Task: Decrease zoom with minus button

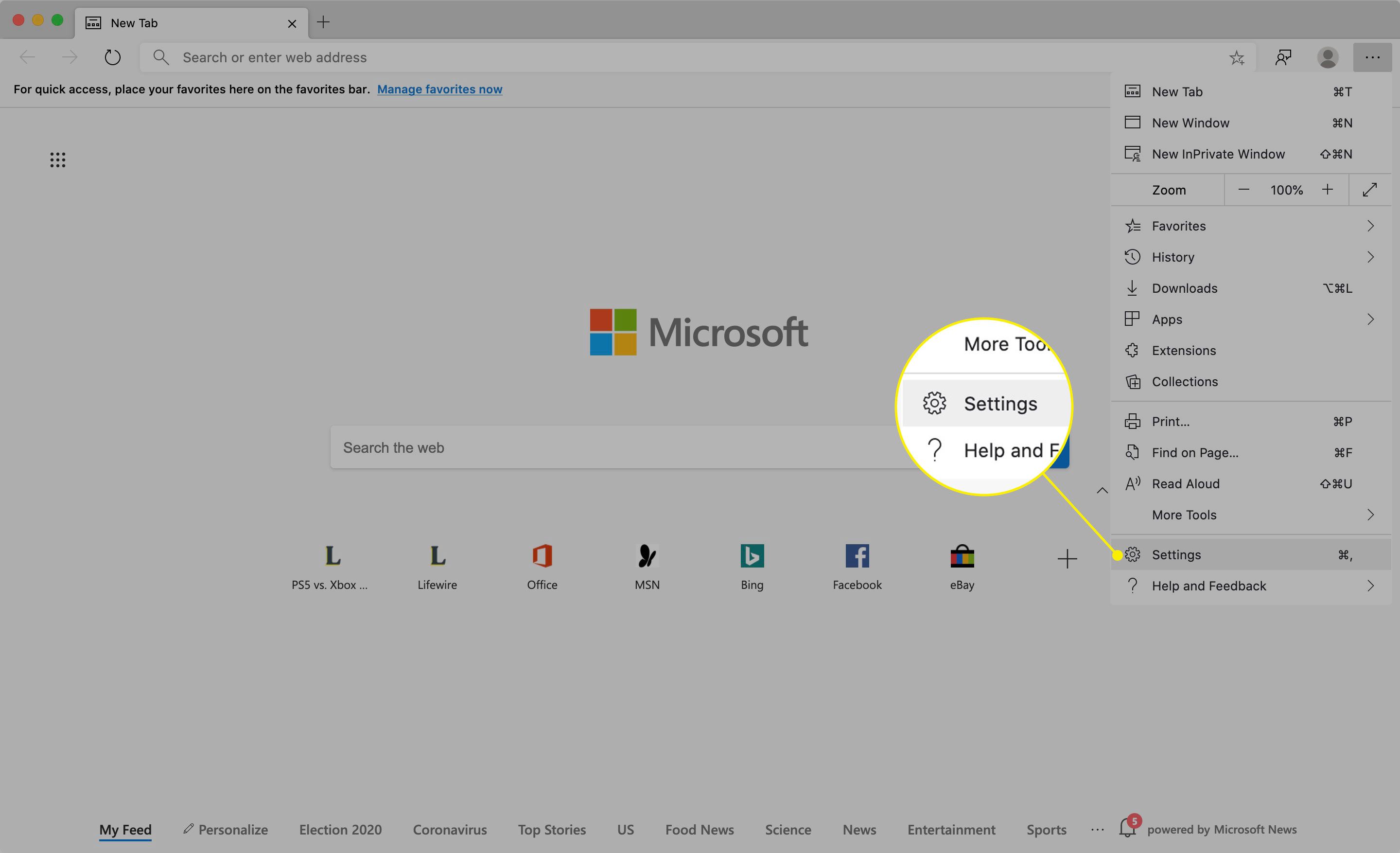Action: (1243, 190)
